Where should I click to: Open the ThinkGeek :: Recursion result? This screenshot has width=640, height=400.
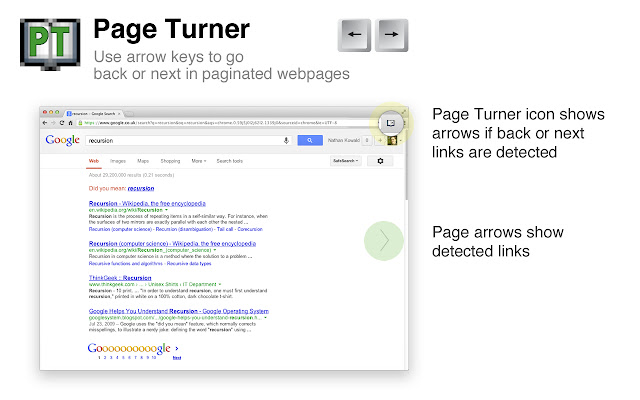pos(120,278)
